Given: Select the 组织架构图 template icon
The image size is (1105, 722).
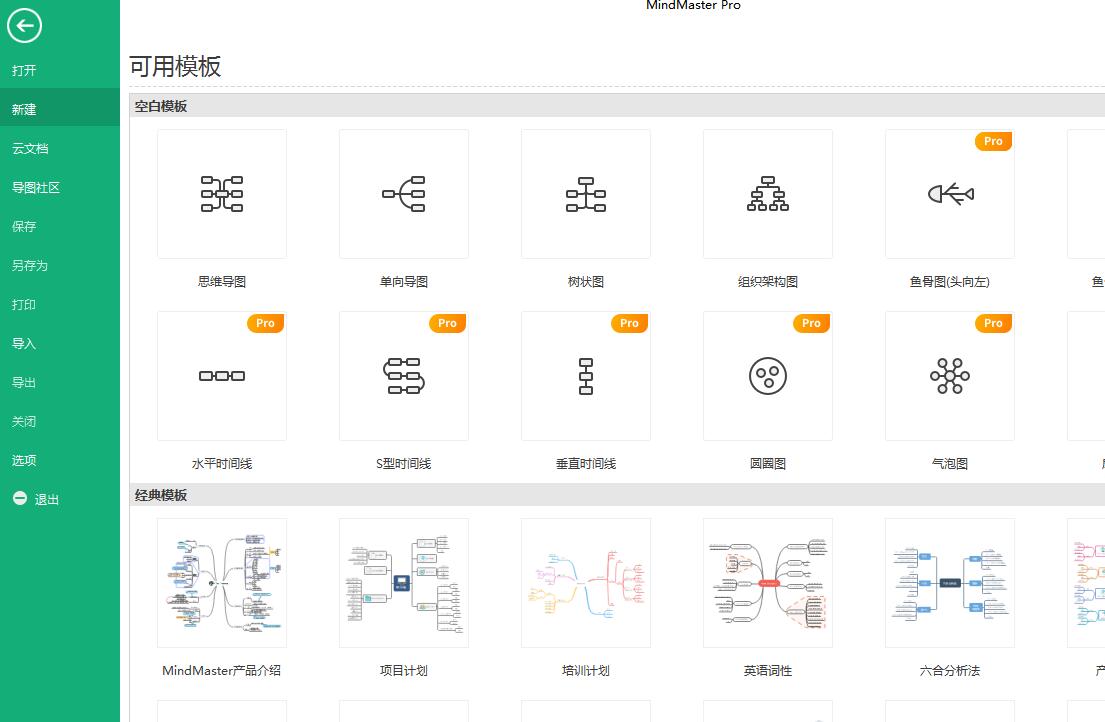Looking at the screenshot, I should [768, 194].
